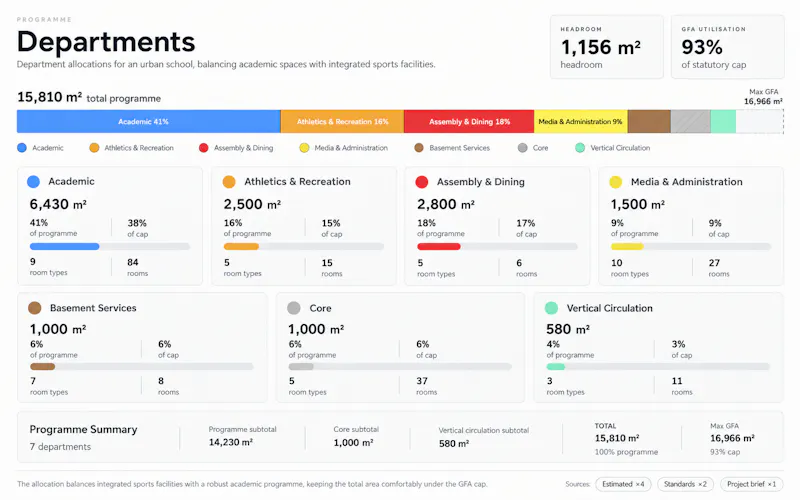Select the yellow Media & Administration legend dot
Screen dimensions: 800x500
click(304, 148)
